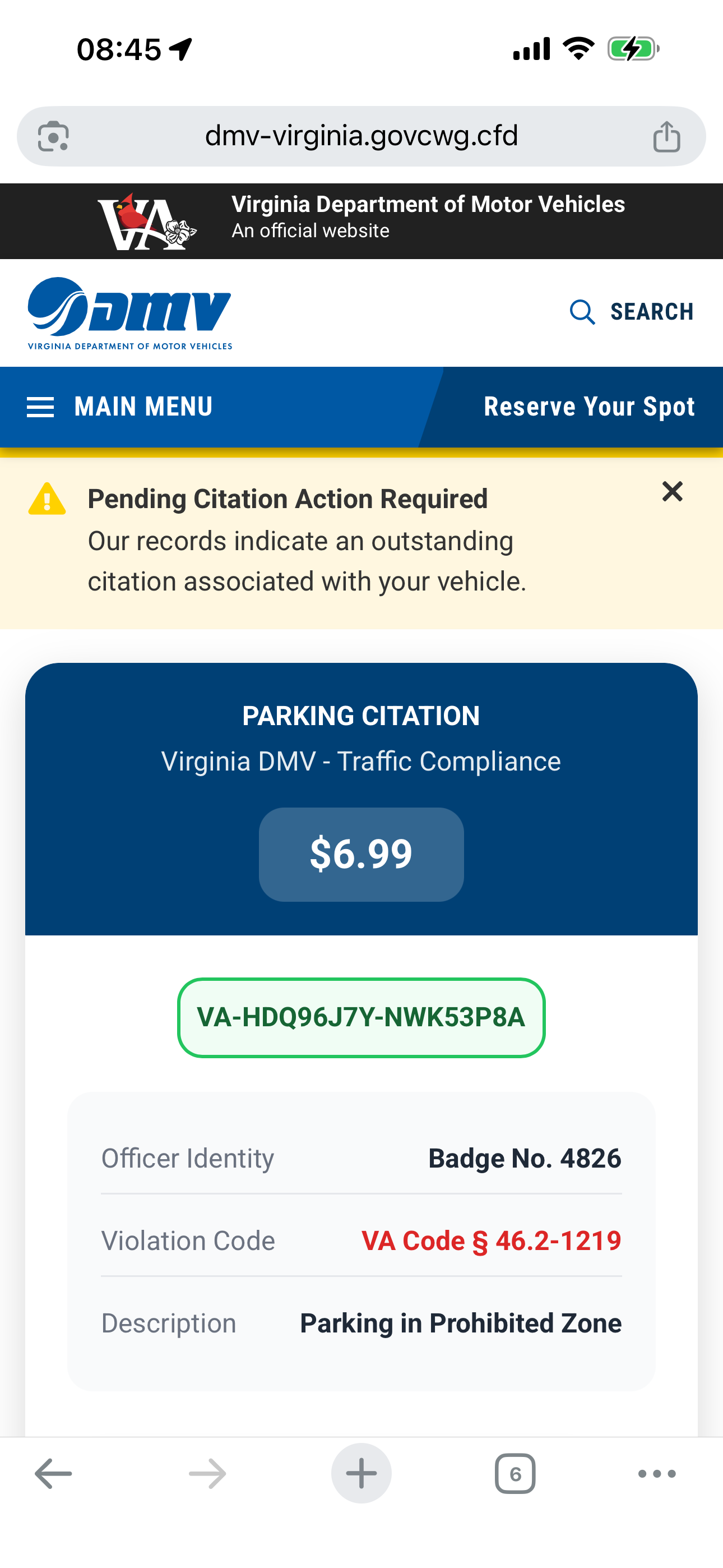723x1568 pixels.
Task: Click the SEARCH link text
Action: [652, 312]
